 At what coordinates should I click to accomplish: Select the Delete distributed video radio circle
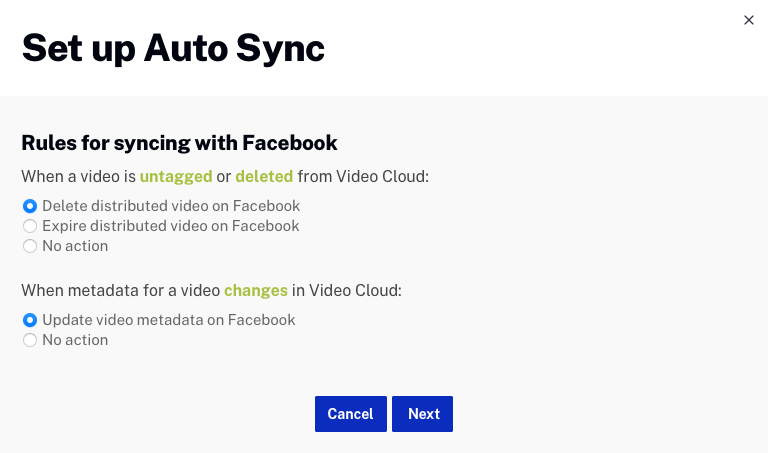pyautogui.click(x=30, y=206)
